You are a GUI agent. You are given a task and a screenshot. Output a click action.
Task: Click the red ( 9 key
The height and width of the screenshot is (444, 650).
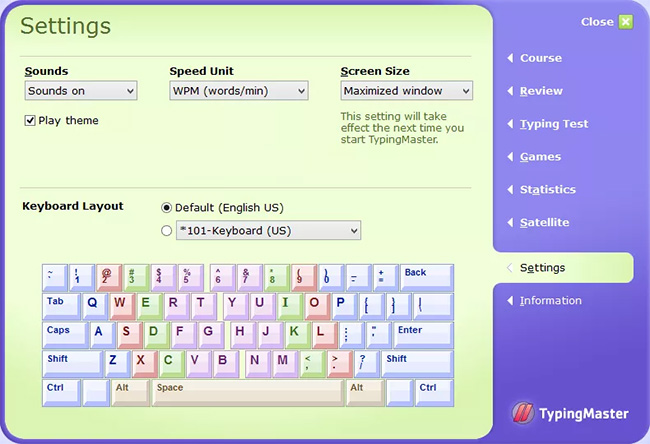point(304,277)
